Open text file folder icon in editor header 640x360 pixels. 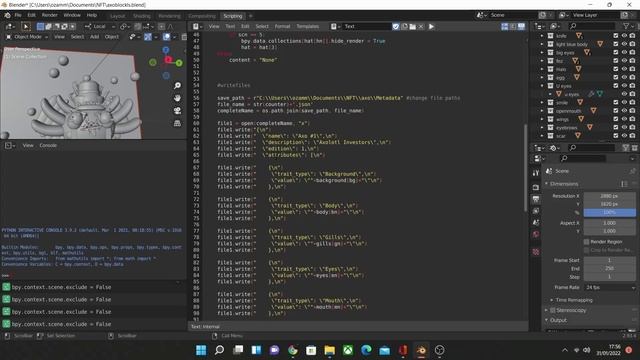point(413,27)
